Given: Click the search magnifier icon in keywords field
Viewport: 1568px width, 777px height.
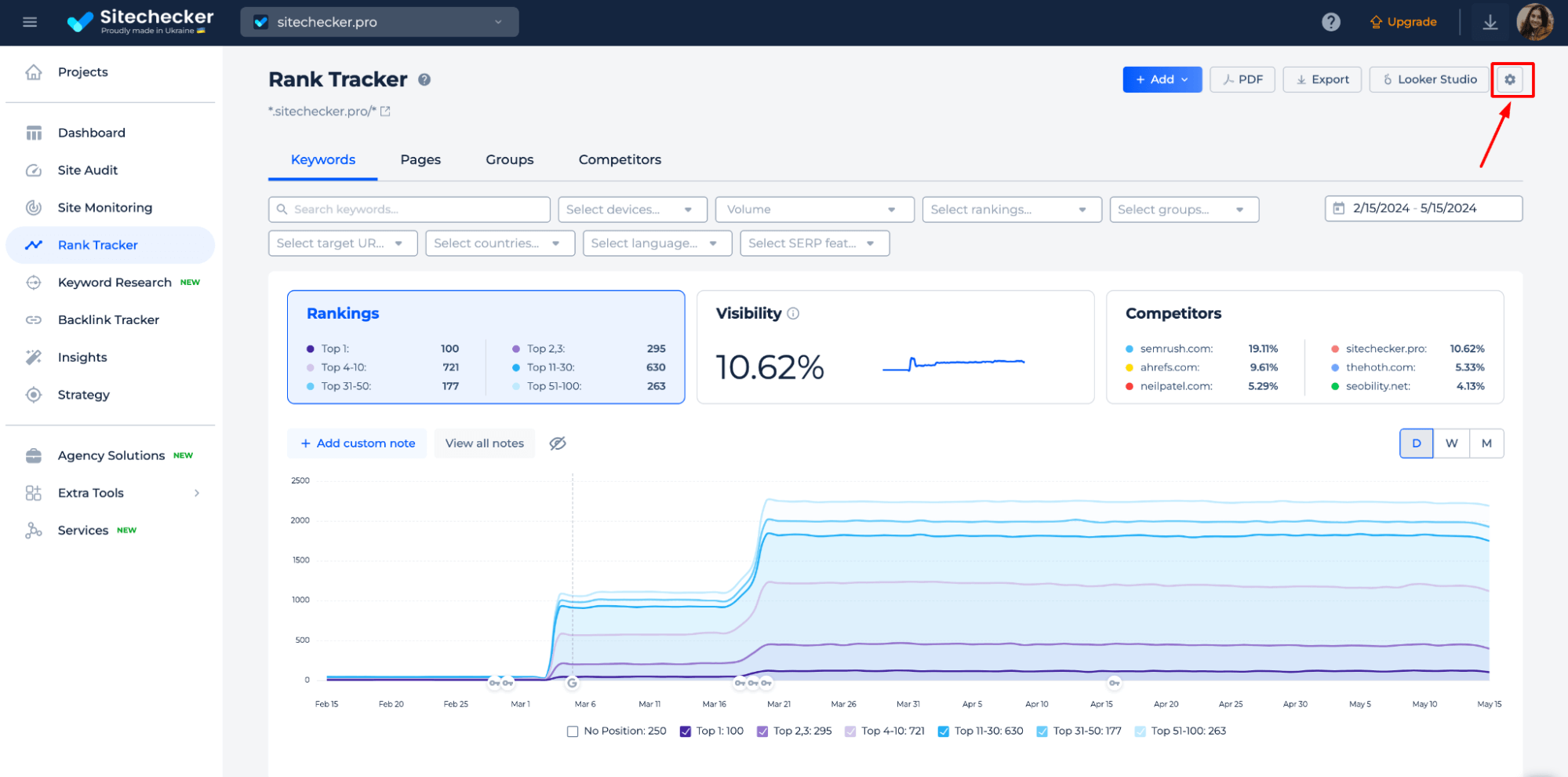Looking at the screenshot, I should (x=282, y=210).
